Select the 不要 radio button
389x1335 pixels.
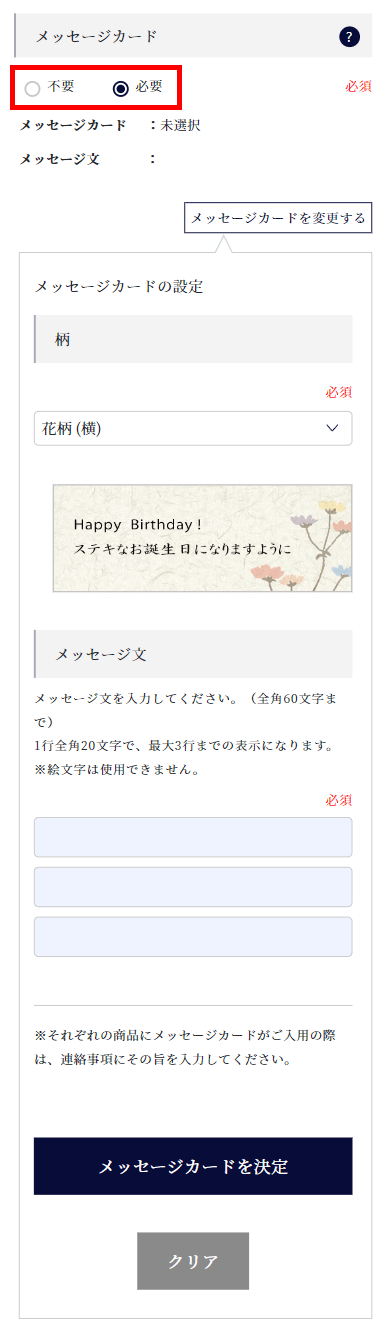click(x=33, y=88)
